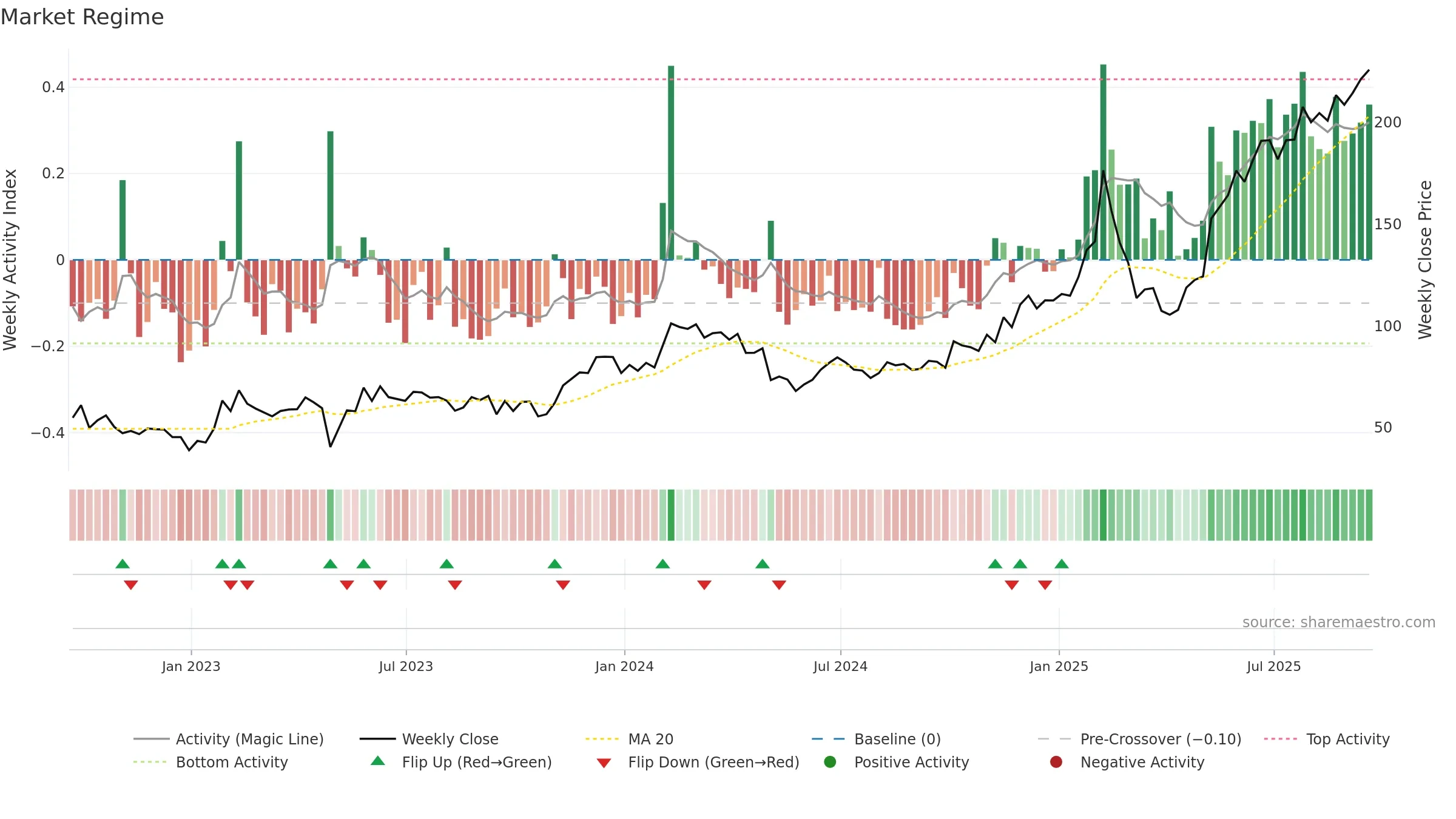Image resolution: width=1456 pixels, height=819 pixels.
Task: Toggle the Top Activity legend entry
Action: tap(1327, 739)
